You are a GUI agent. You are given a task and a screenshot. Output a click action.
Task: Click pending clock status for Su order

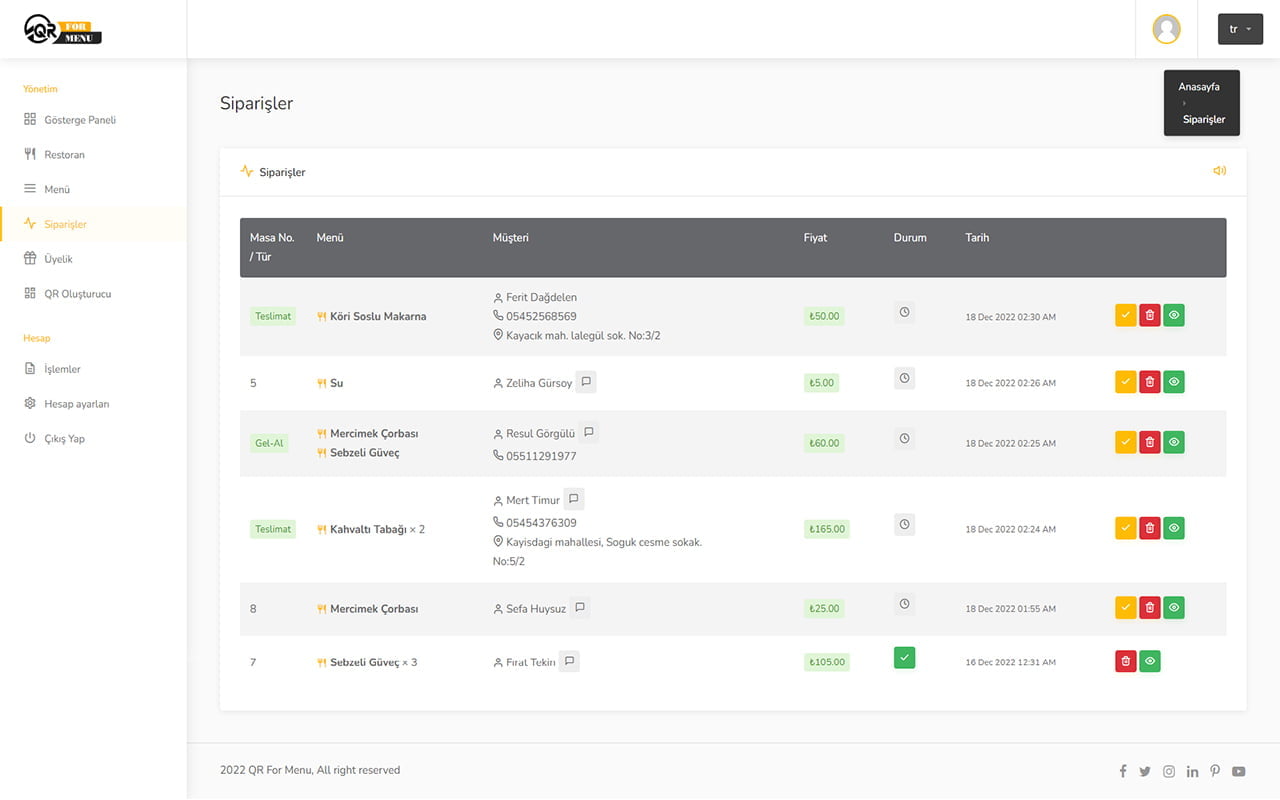(x=905, y=379)
